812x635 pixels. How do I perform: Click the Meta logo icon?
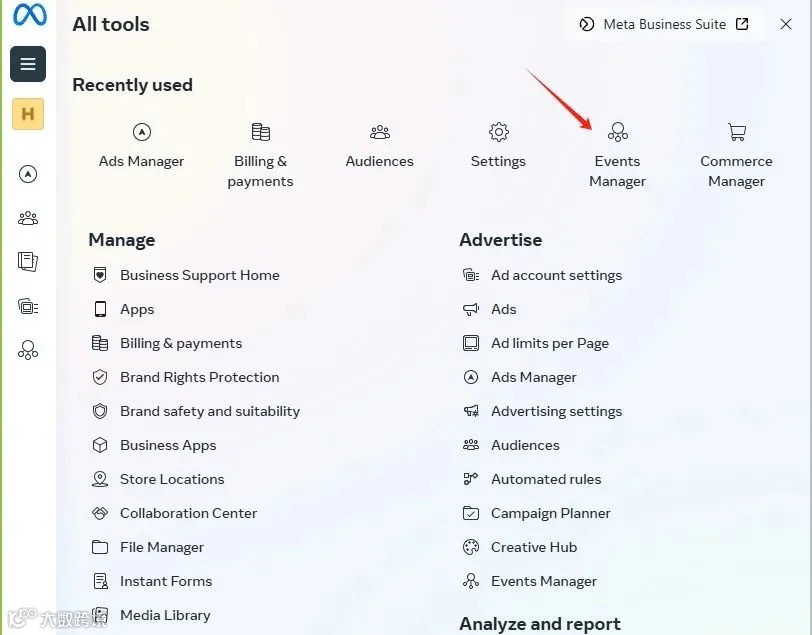point(29,16)
